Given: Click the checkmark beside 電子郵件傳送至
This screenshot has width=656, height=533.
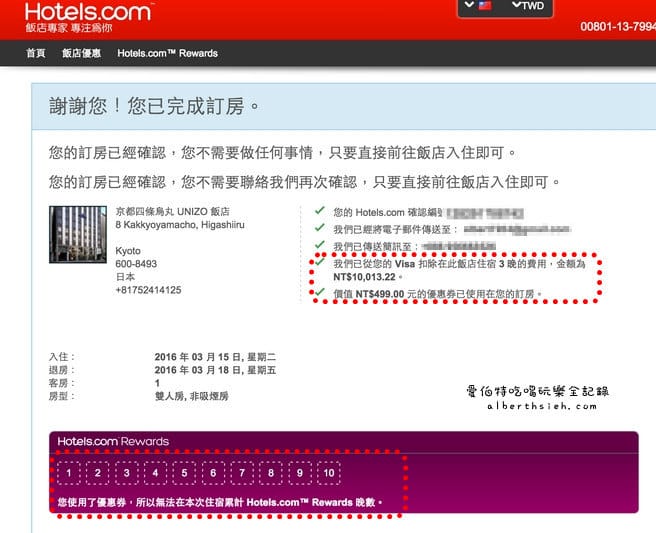Looking at the screenshot, I should pos(320,228).
